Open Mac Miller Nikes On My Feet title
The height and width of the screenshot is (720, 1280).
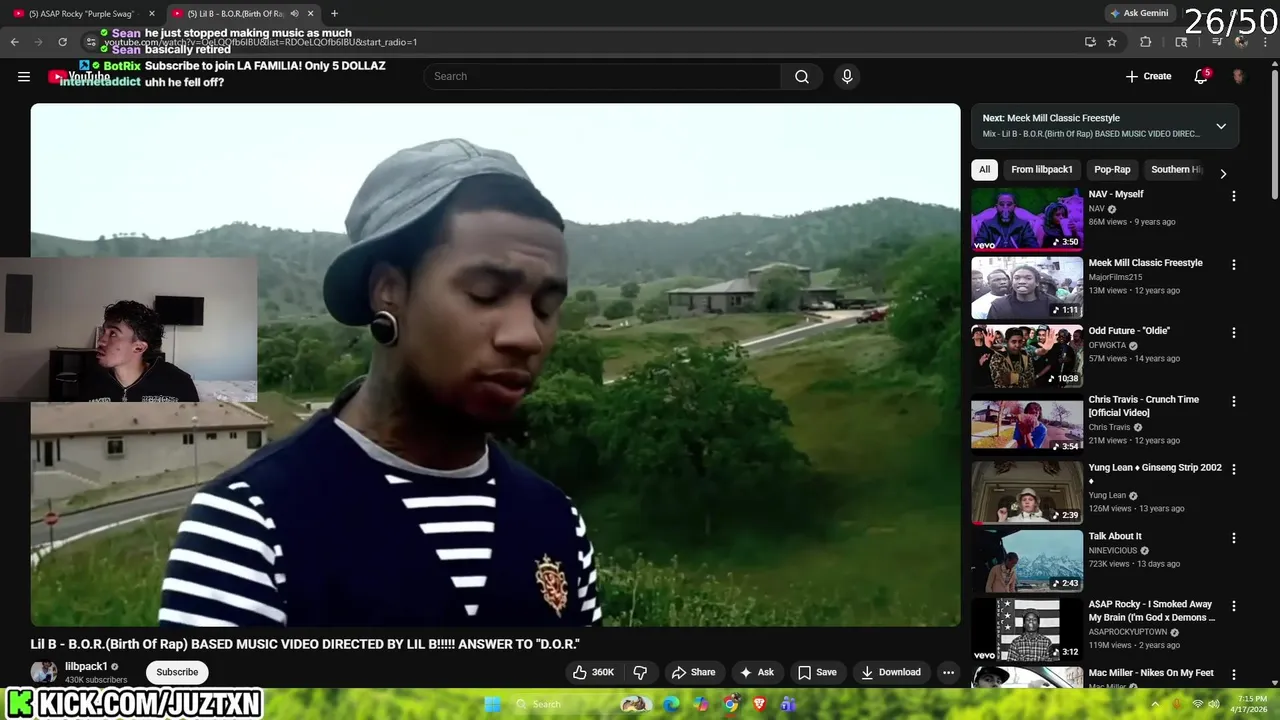click(x=1151, y=673)
